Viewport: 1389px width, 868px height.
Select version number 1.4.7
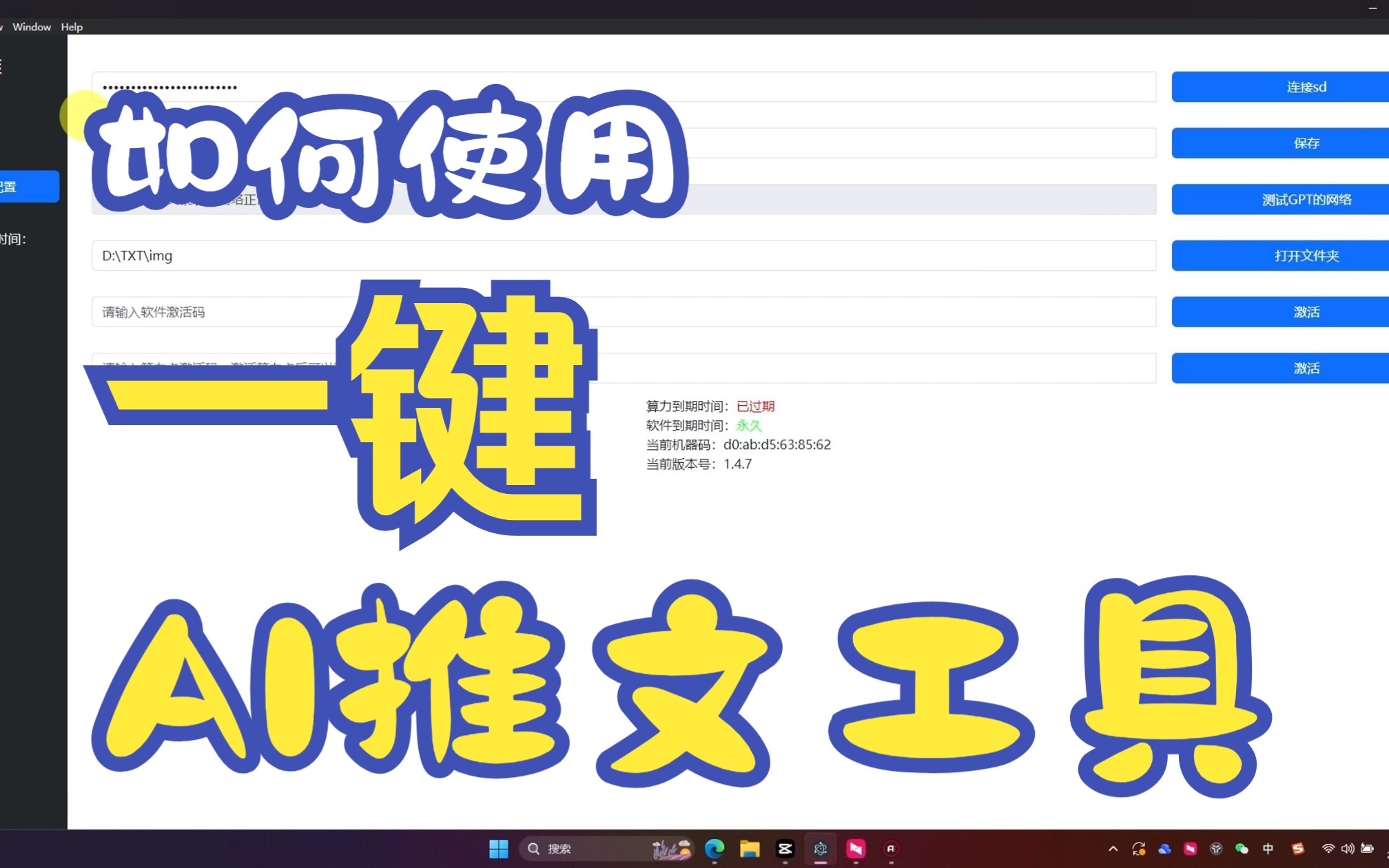coord(738,464)
